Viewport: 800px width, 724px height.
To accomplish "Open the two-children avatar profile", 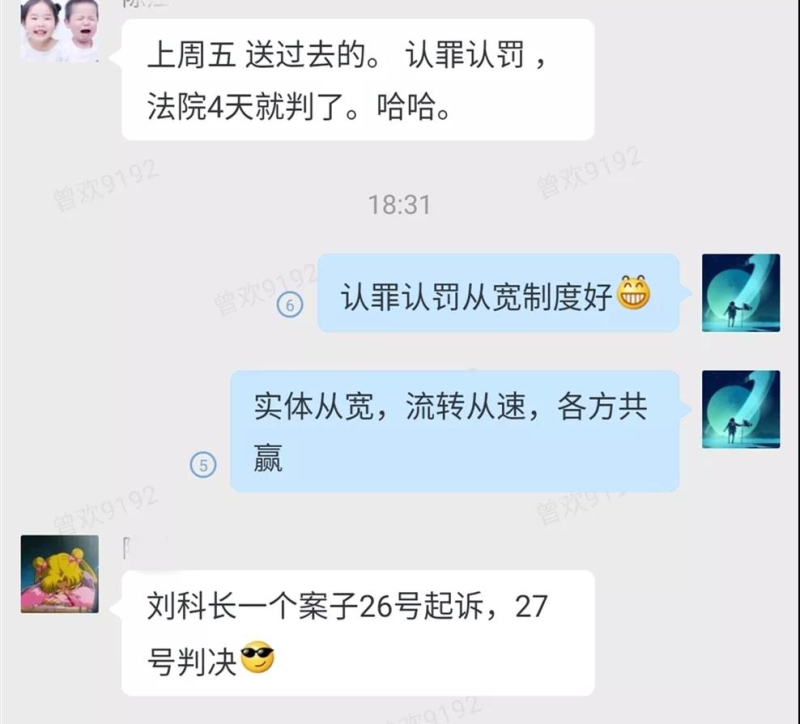I will pyautogui.click(x=60, y=30).
